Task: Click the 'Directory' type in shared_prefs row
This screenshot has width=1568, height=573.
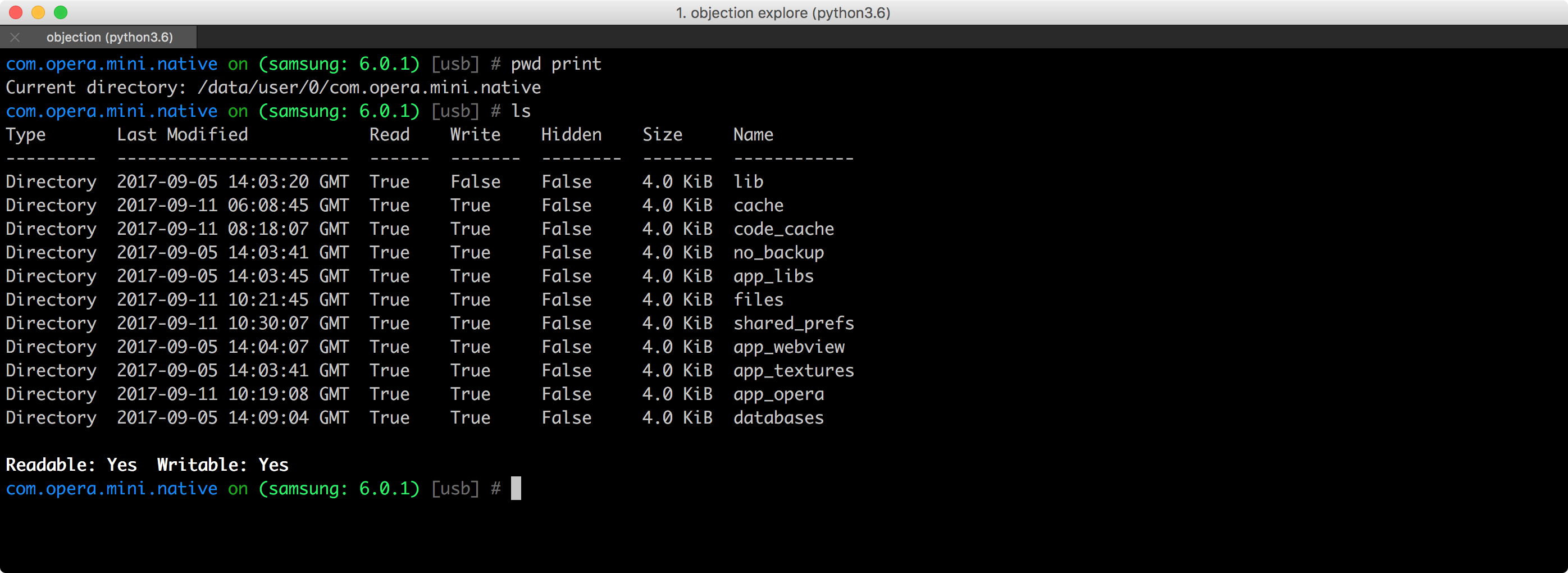Action: coord(51,324)
